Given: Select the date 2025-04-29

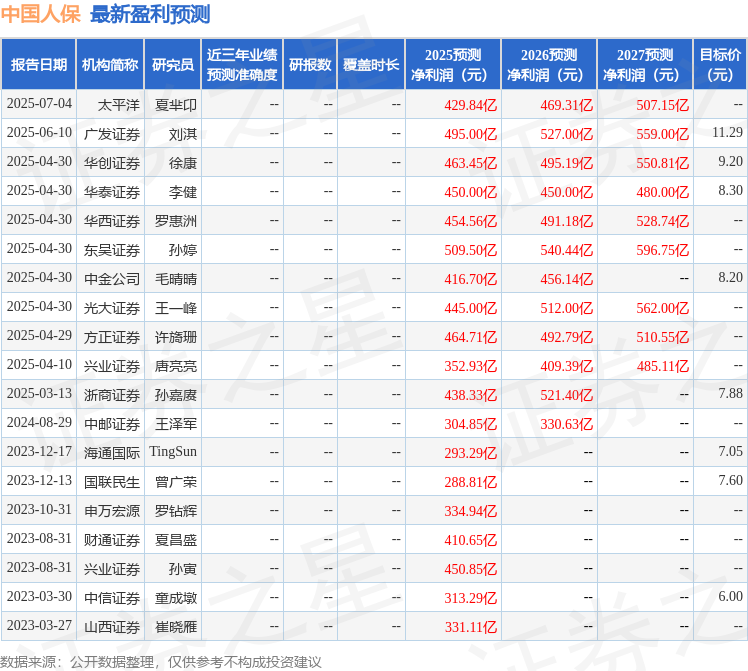Looking at the screenshot, I should (x=39, y=336).
